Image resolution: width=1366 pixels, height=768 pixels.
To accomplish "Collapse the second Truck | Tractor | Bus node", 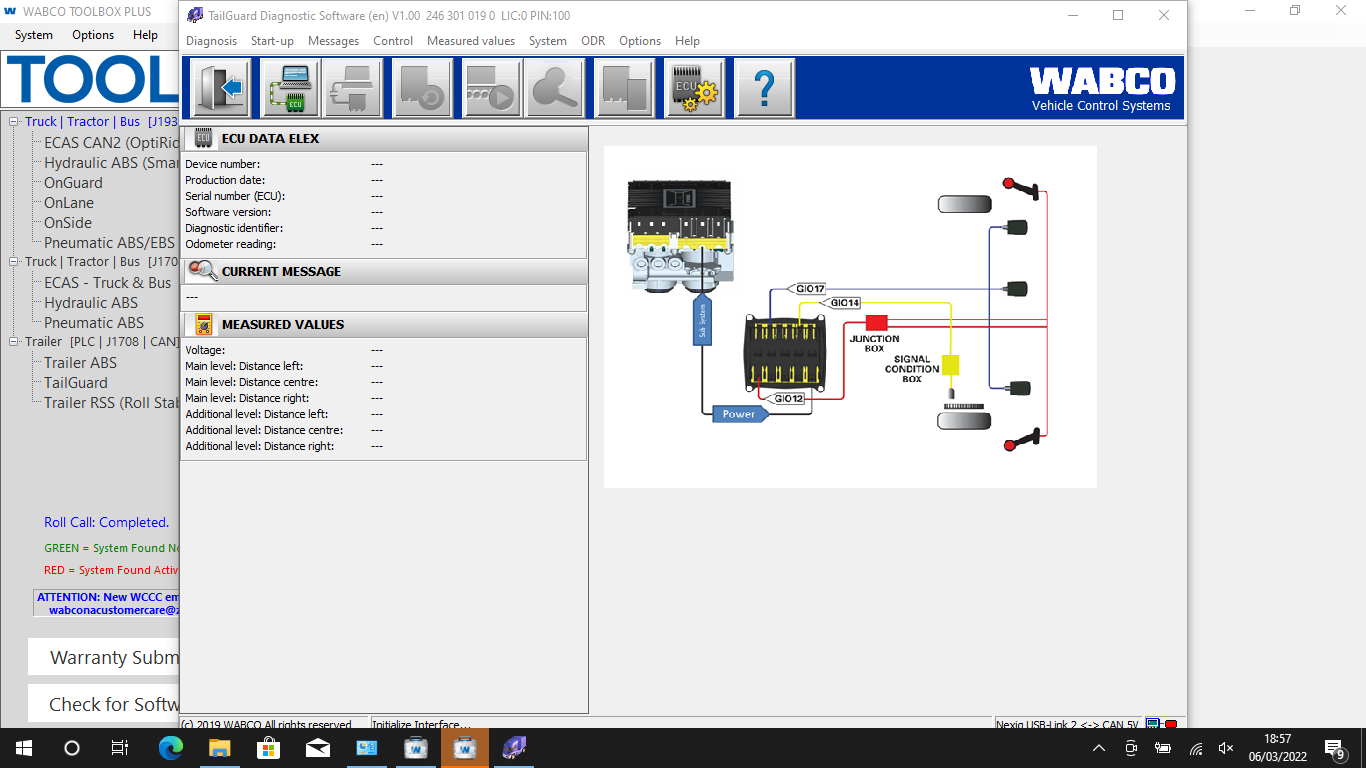I will tap(14, 262).
